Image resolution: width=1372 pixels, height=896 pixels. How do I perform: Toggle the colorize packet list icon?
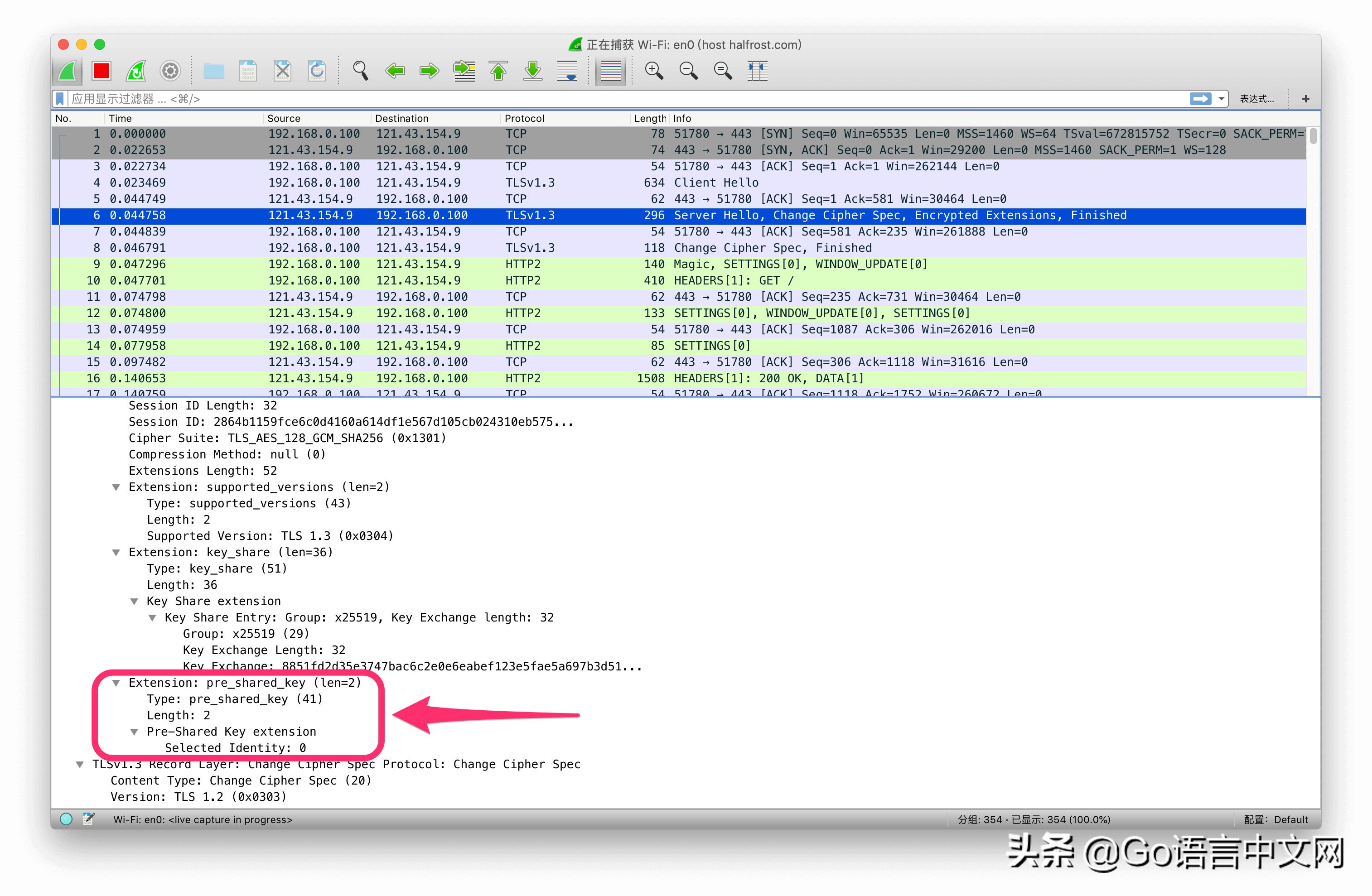[x=610, y=71]
